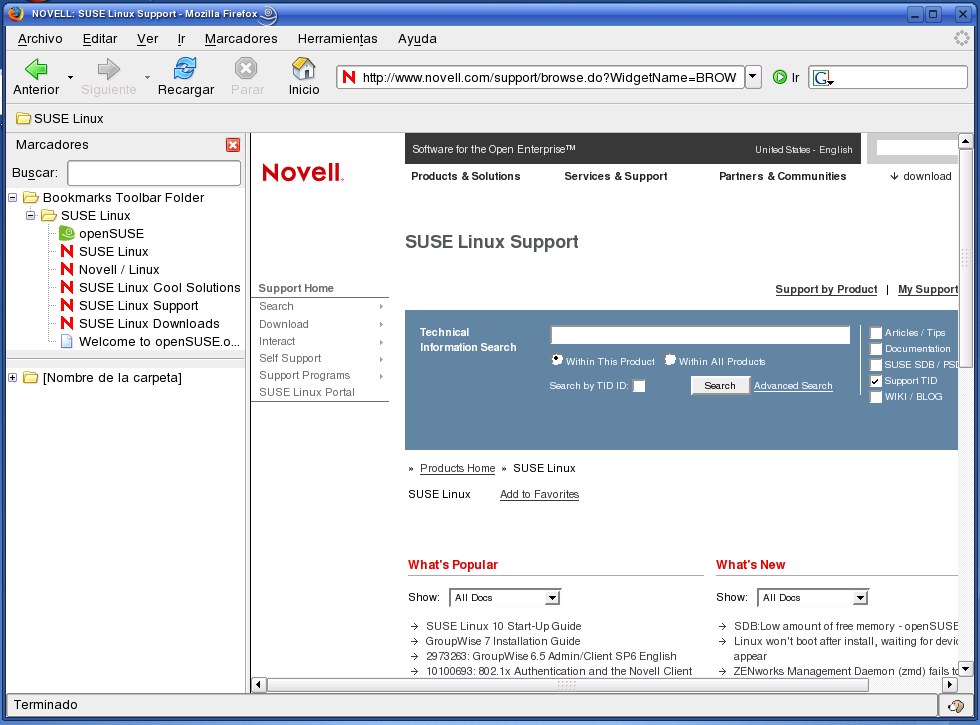980x725 pixels.
Task: Open the Herramientas menu
Action: point(338,39)
